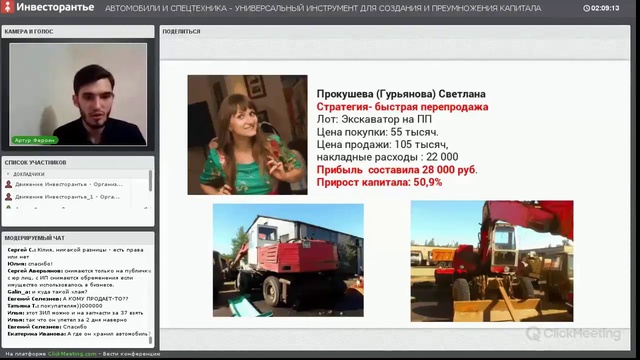Select participant Движение Инвесторантье_1 - Орга...

(x=67, y=197)
